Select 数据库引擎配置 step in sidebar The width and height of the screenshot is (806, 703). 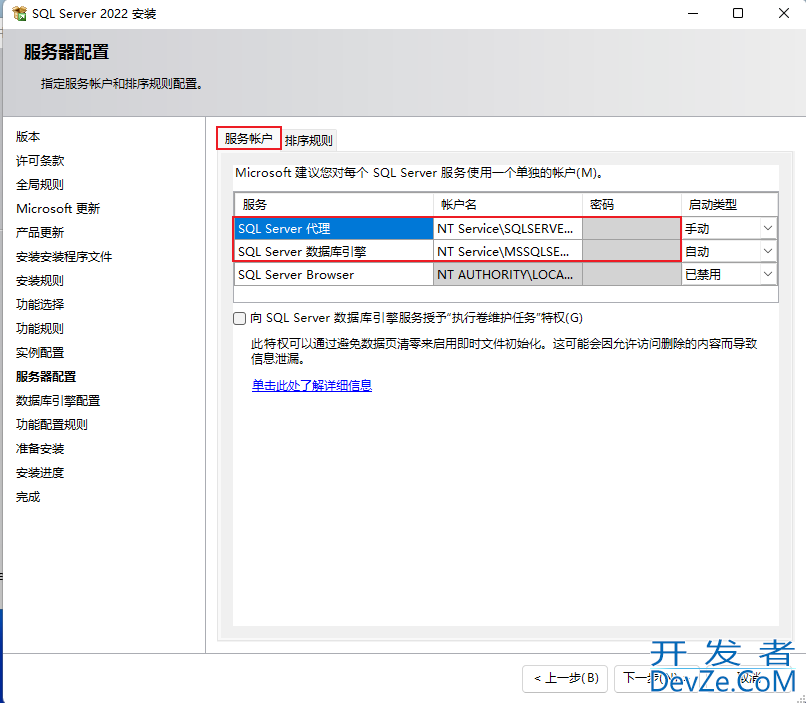[58, 400]
